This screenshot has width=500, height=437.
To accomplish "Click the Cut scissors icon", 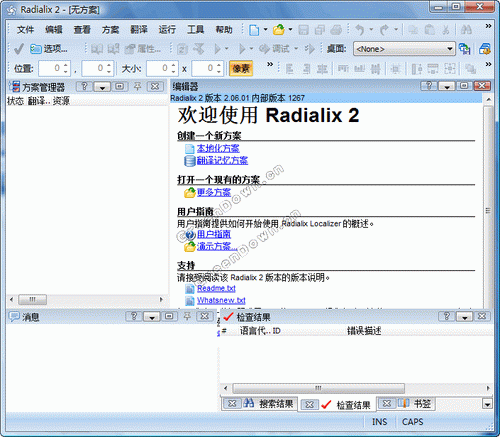I will pyautogui.click(x=446, y=30).
